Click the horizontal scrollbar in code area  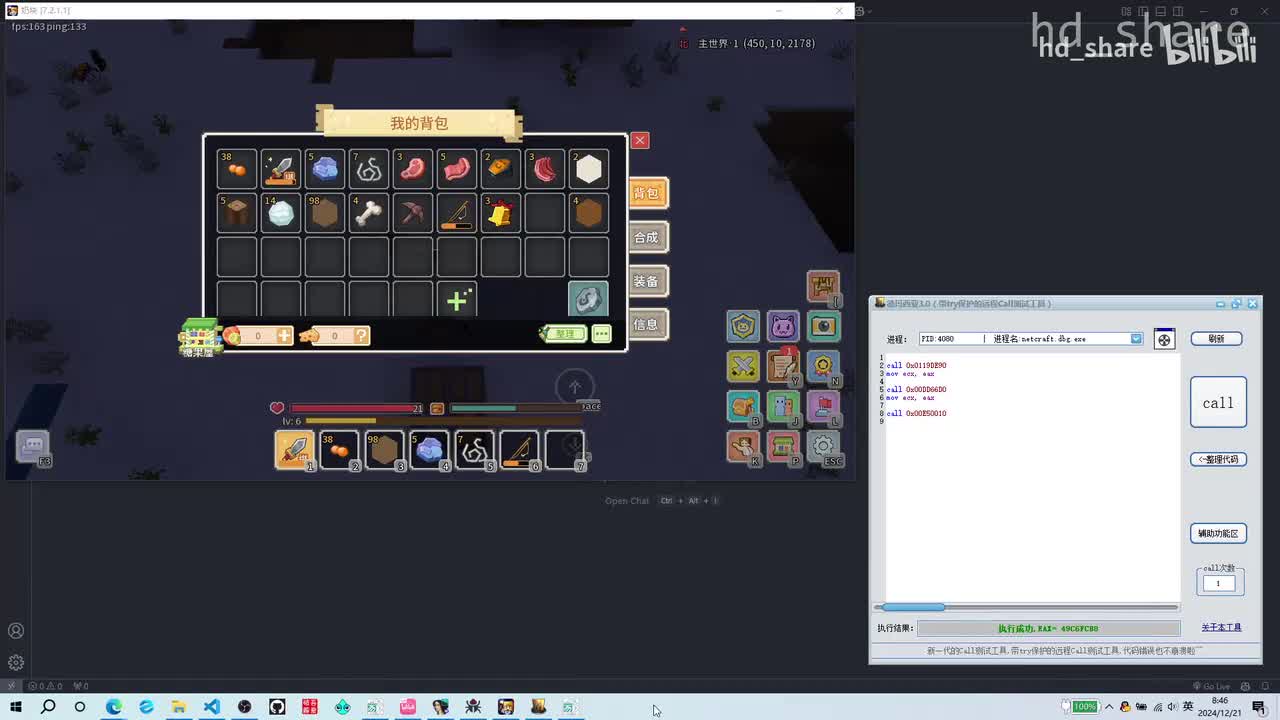(1026, 607)
